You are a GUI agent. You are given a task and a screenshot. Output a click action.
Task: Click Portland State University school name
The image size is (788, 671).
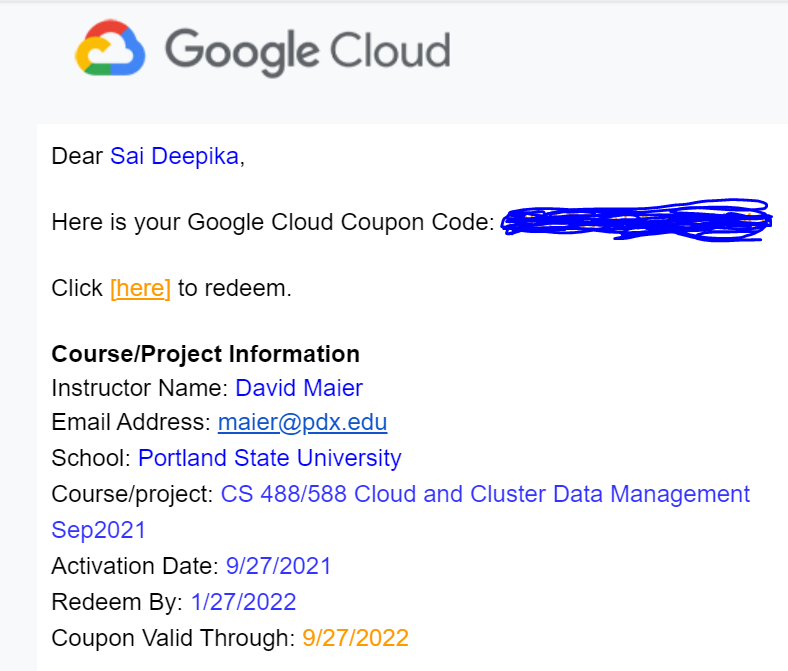pyautogui.click(x=270, y=458)
